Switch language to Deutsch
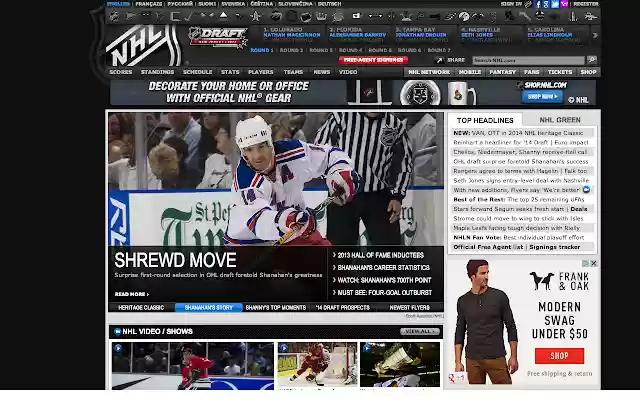This screenshot has width=640, height=400. pyautogui.click(x=329, y=4)
